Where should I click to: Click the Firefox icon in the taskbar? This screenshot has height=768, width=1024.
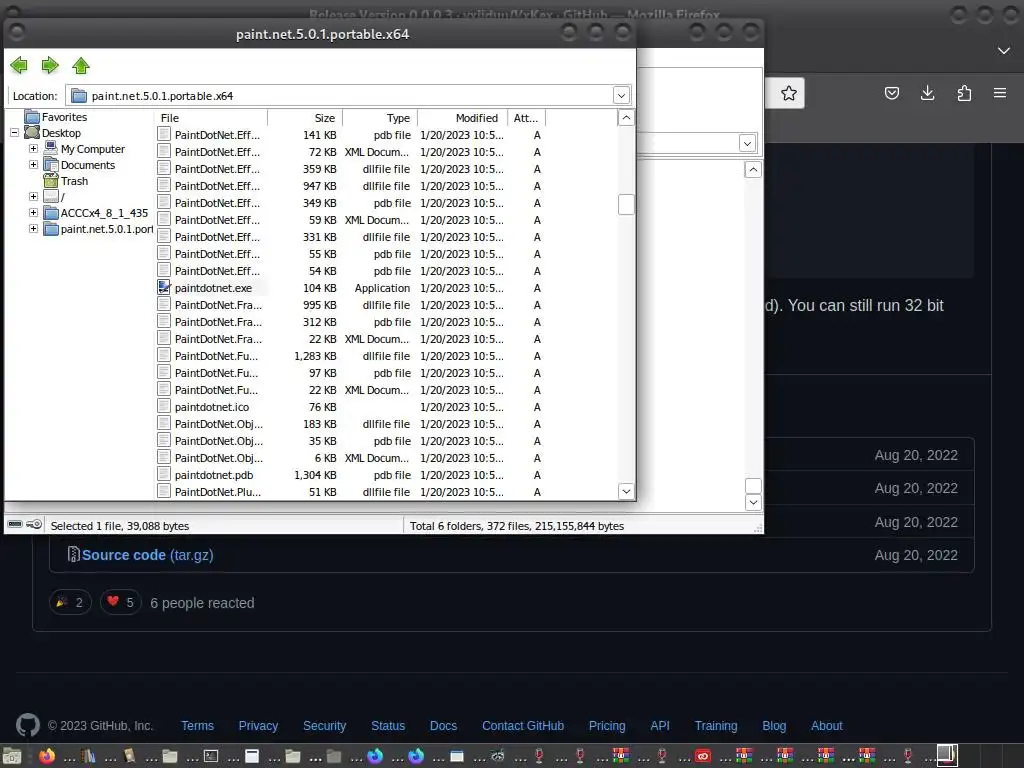[x=47, y=756]
